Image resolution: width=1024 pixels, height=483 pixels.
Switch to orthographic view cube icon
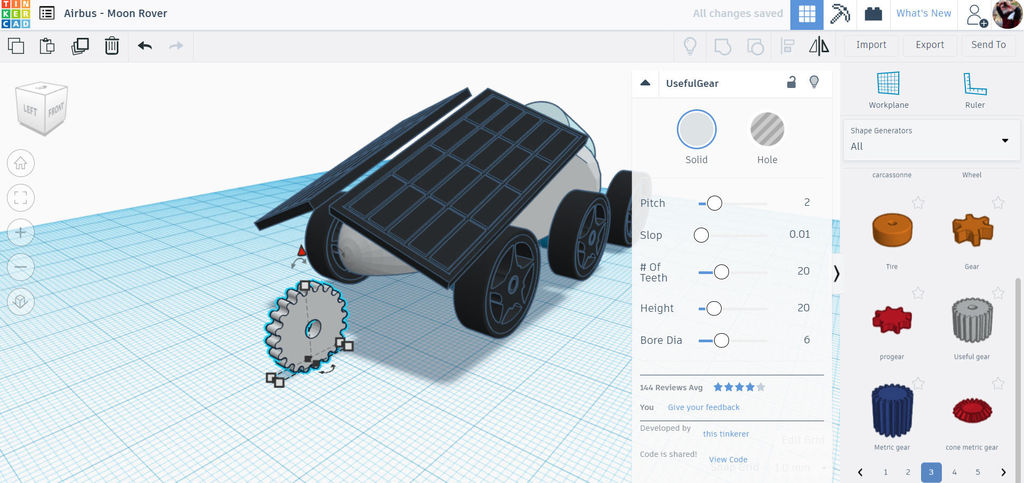pos(21,301)
